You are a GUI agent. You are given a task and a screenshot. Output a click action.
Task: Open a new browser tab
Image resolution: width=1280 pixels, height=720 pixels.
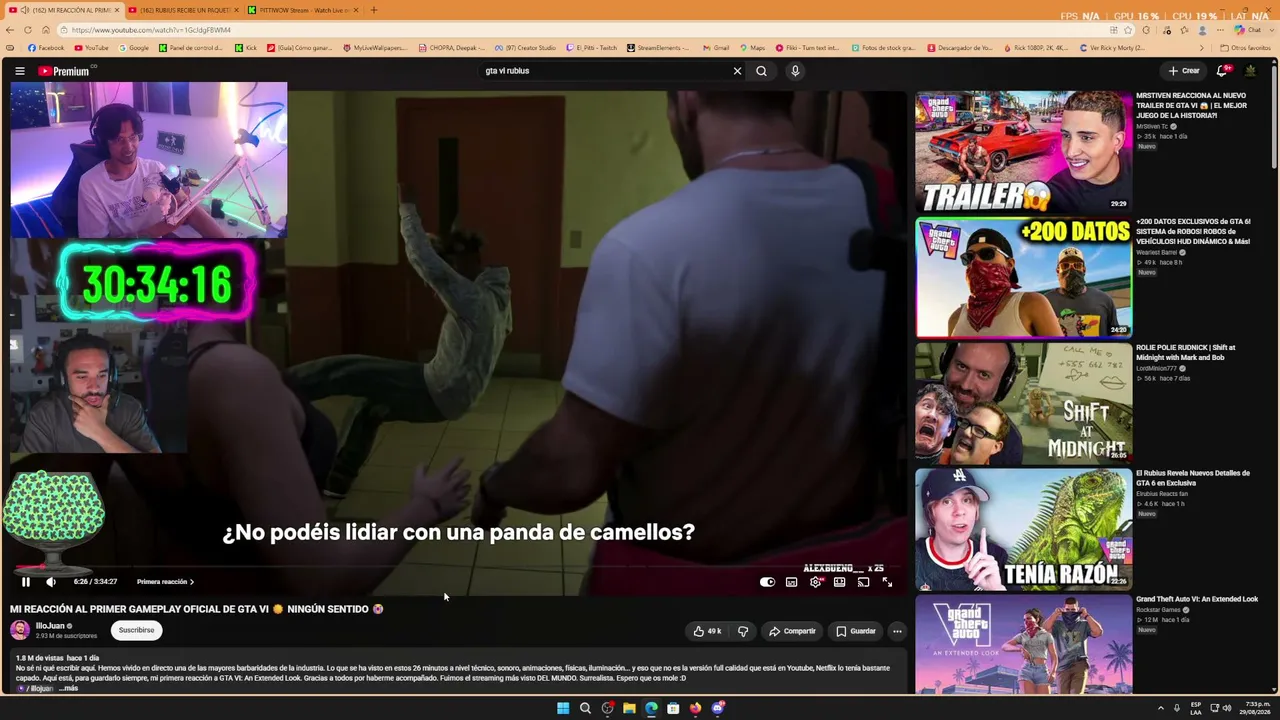pos(374,10)
